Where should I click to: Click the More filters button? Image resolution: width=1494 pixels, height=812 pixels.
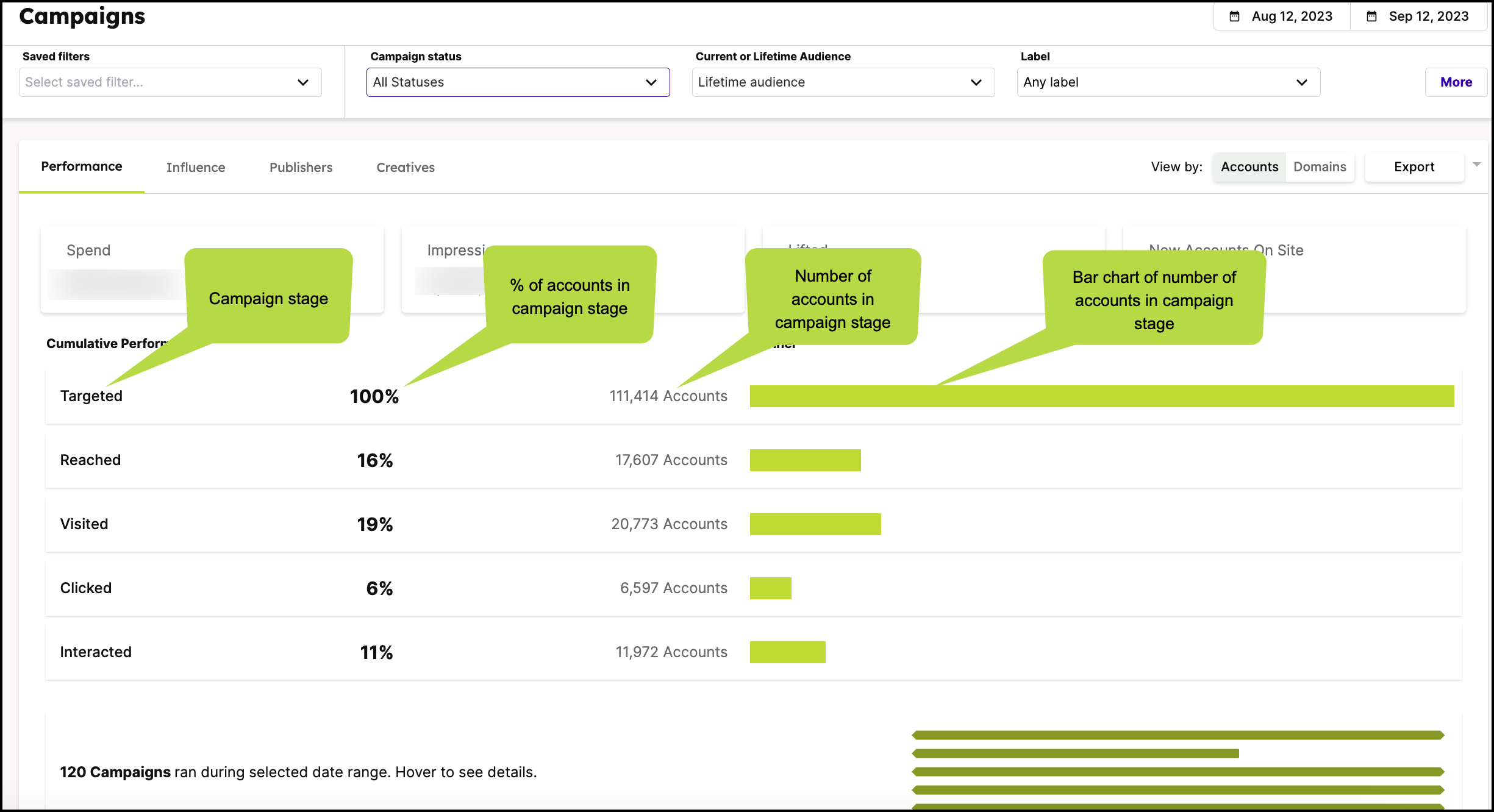(1456, 82)
